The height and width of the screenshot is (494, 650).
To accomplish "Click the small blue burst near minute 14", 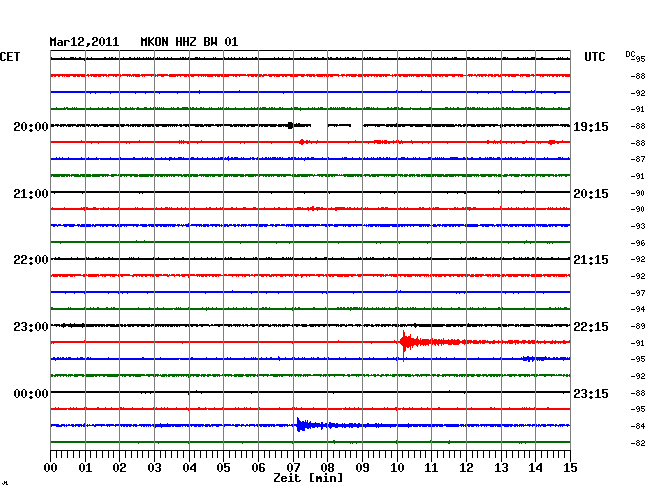I will click(x=534, y=358).
